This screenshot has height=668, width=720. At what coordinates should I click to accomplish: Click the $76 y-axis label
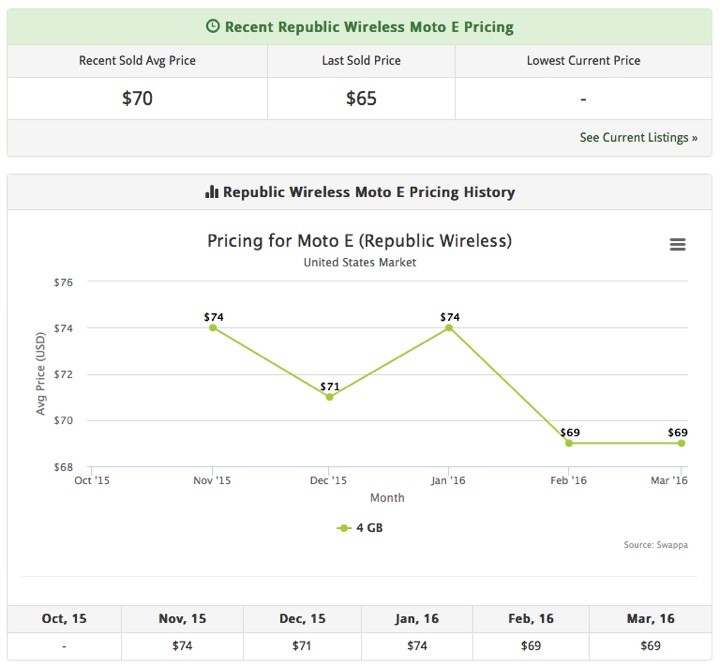tap(63, 282)
